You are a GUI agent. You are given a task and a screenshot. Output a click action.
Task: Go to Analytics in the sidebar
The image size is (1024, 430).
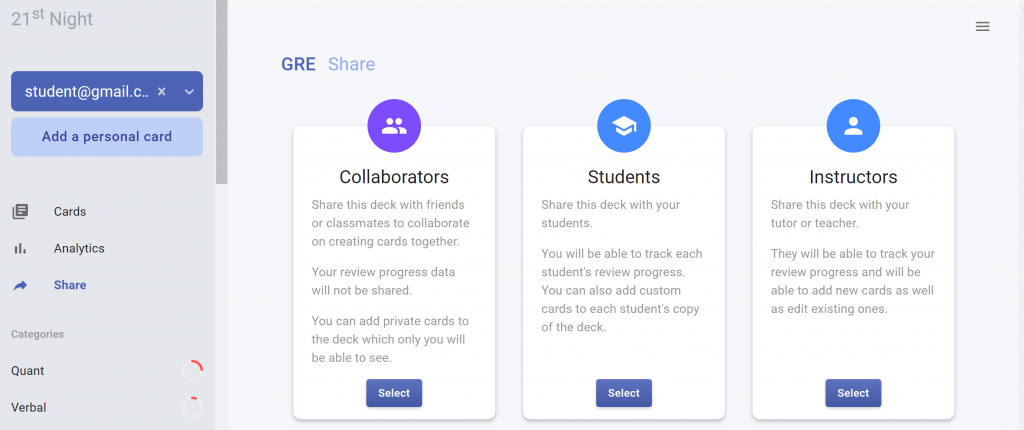click(79, 248)
